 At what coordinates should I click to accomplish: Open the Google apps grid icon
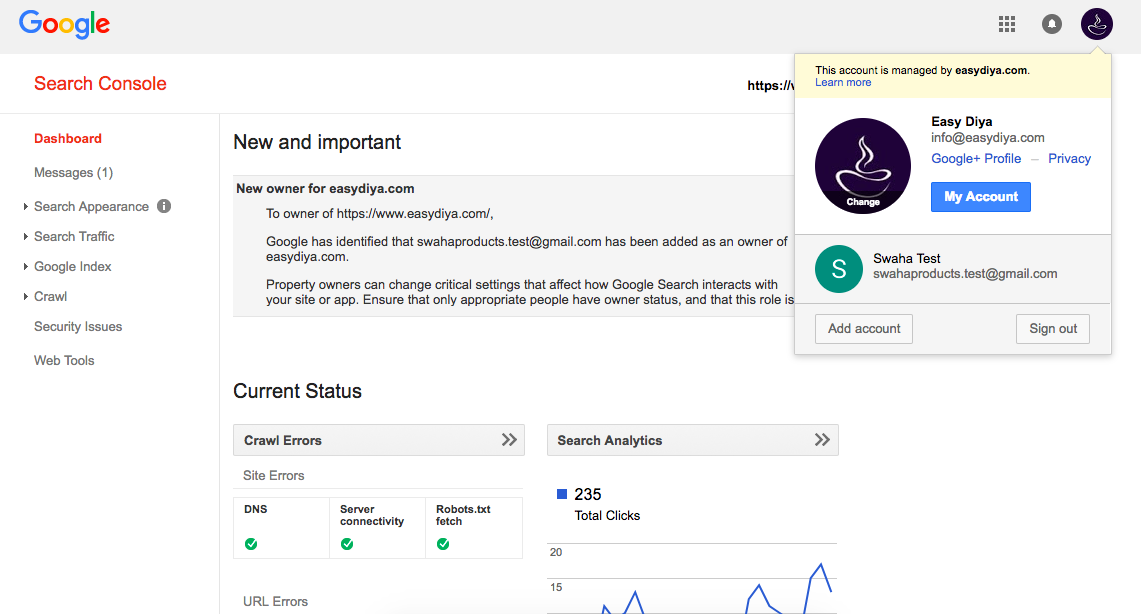[x=1006, y=25]
